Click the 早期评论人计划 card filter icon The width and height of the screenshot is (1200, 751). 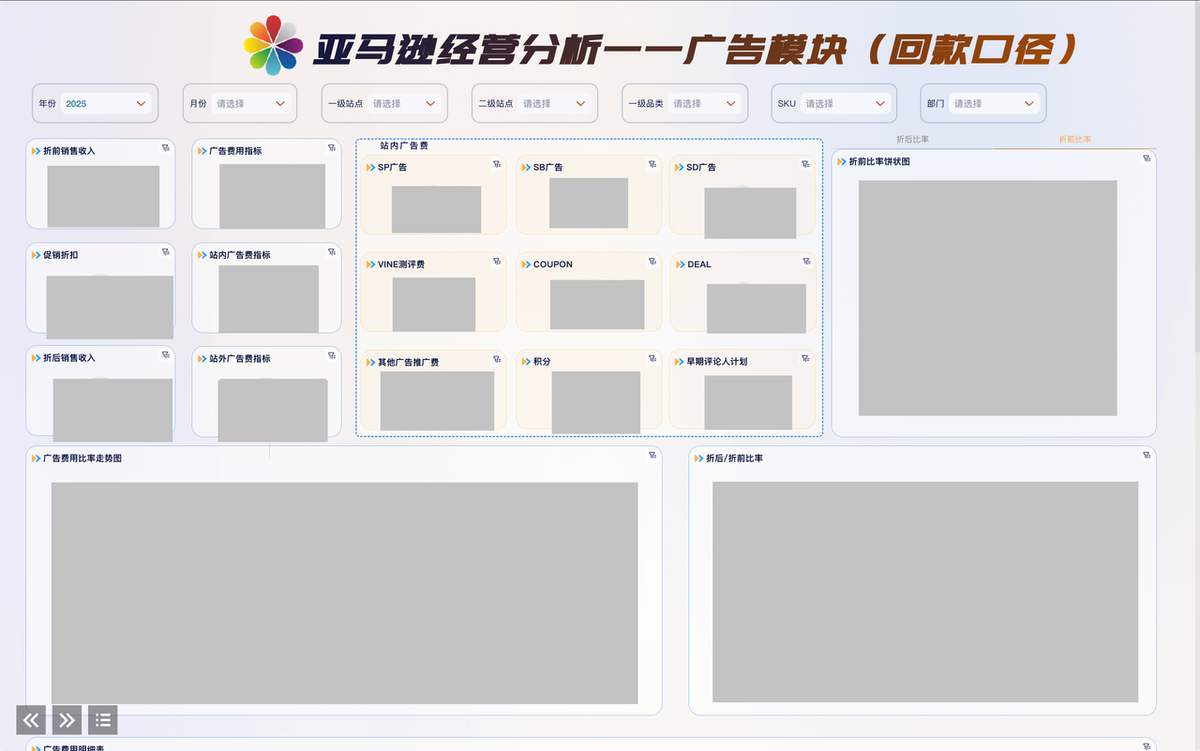coord(806,358)
